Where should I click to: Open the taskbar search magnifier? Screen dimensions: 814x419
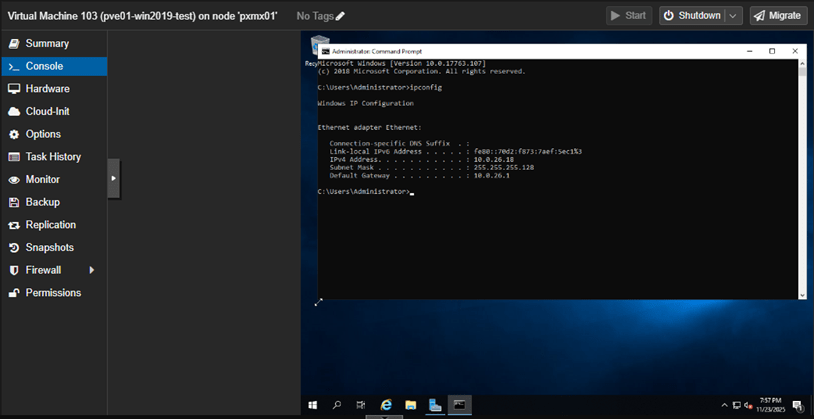(x=337, y=405)
